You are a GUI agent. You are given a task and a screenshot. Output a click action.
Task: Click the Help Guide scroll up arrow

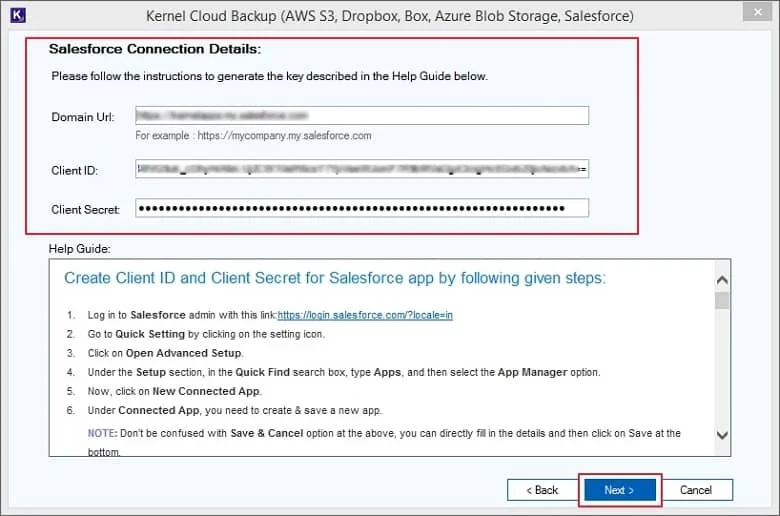[722, 280]
